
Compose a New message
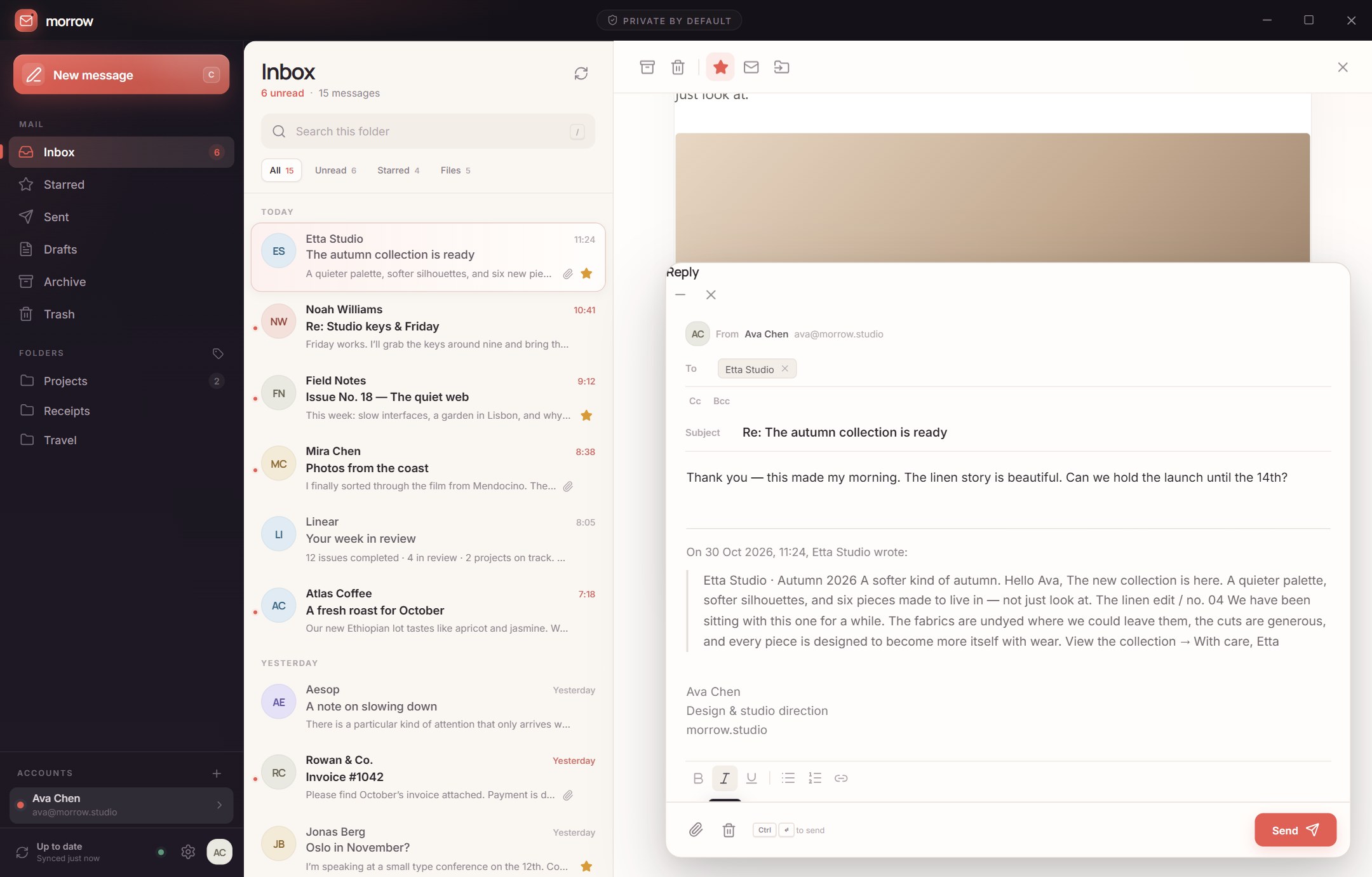pyautogui.click(x=121, y=74)
